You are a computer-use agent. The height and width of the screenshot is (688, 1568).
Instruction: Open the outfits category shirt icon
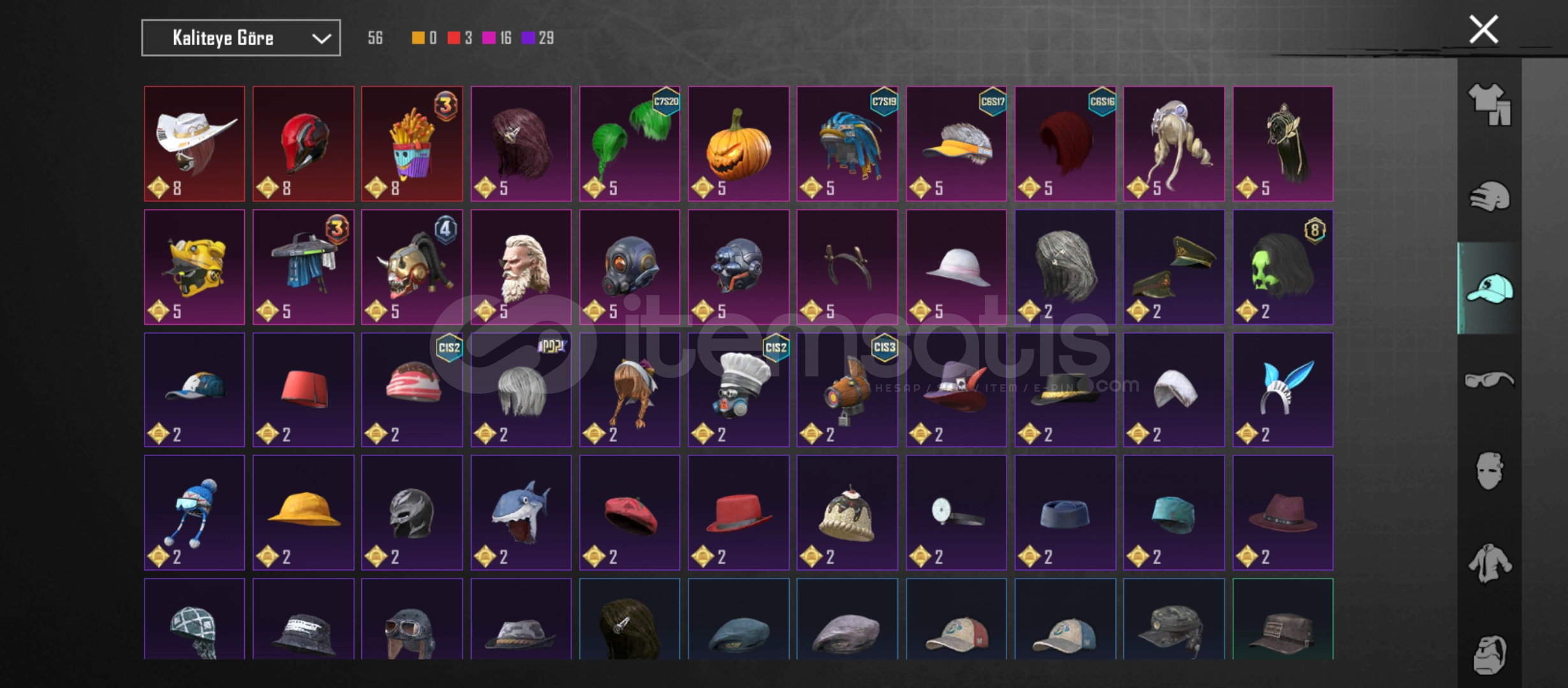1490,104
